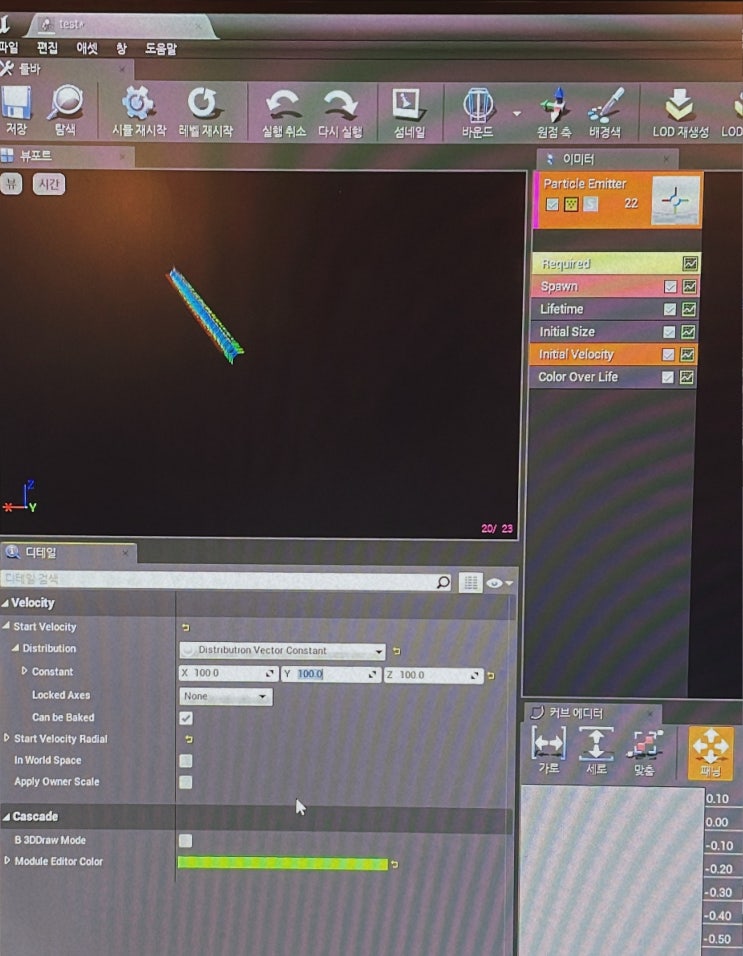Toggle the Spawn module checkbox
The image size is (743, 956).
[670, 287]
